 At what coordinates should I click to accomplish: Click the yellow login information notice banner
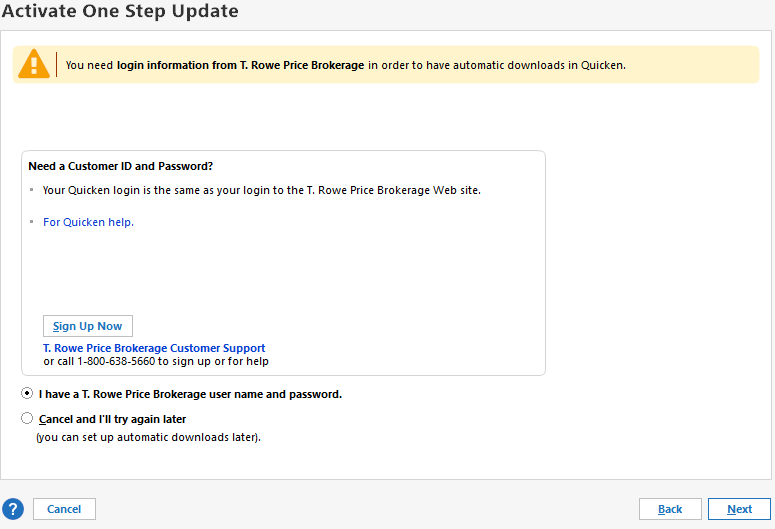click(386, 65)
